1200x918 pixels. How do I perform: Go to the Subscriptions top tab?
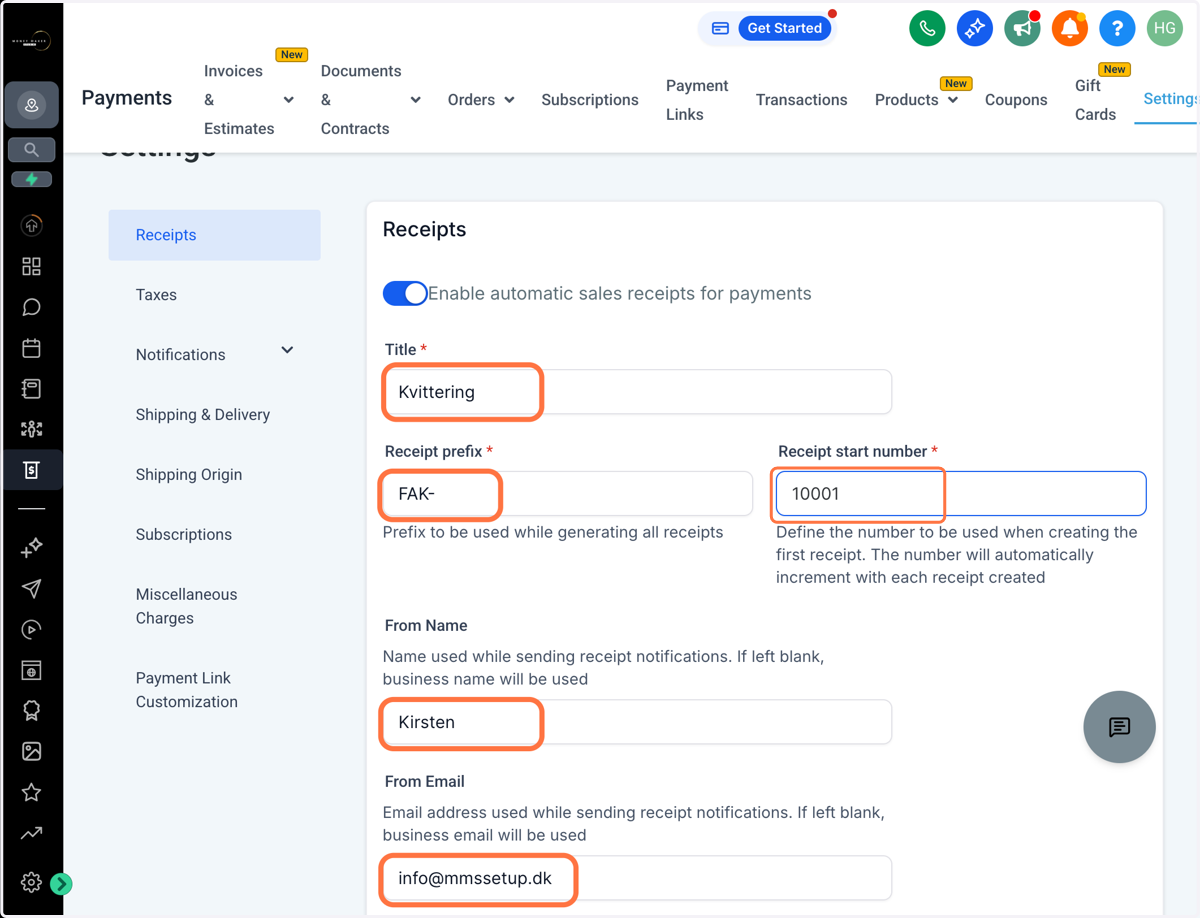590,100
